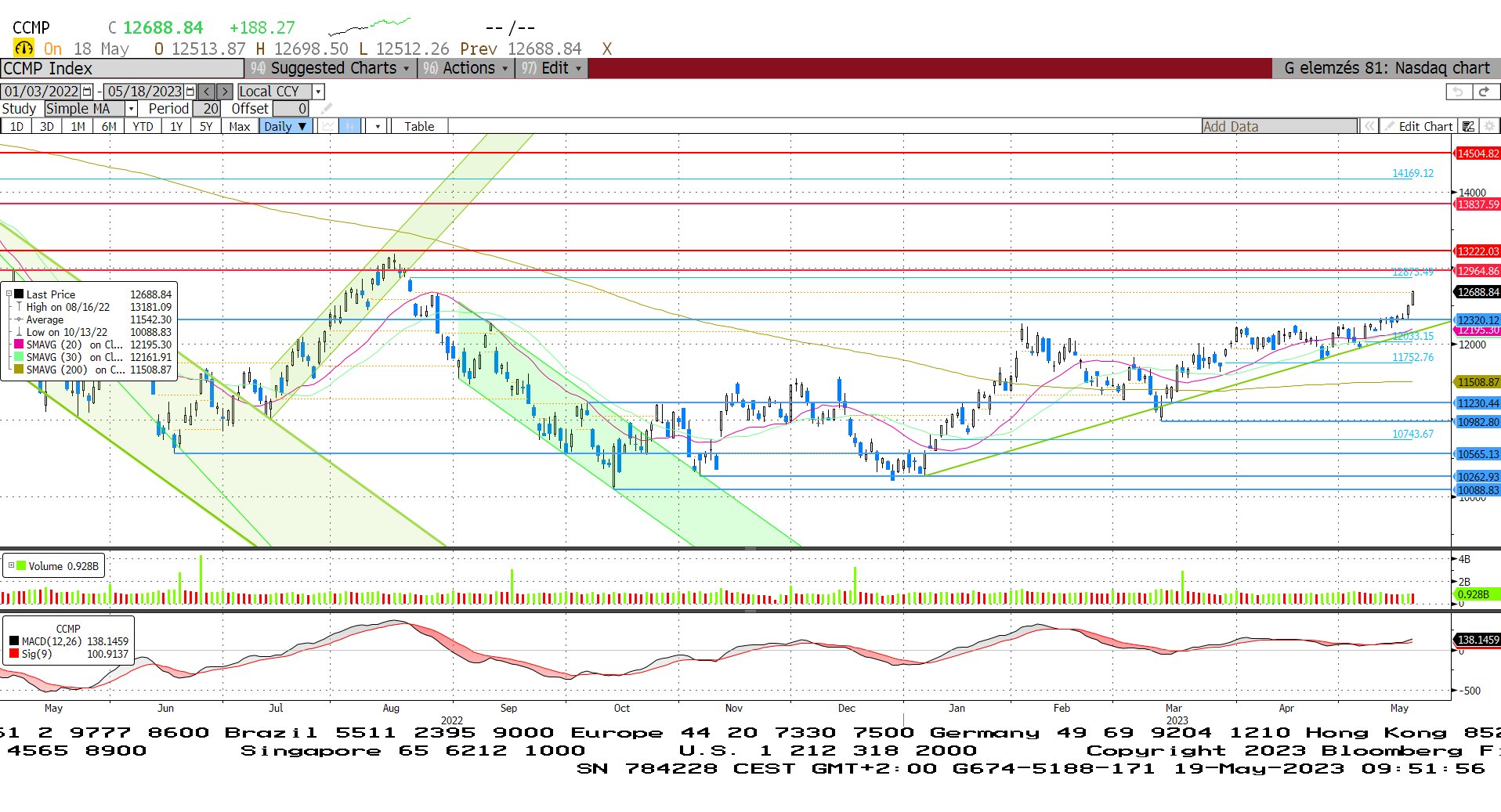Click the 10565.13 blue level label

1477,454
